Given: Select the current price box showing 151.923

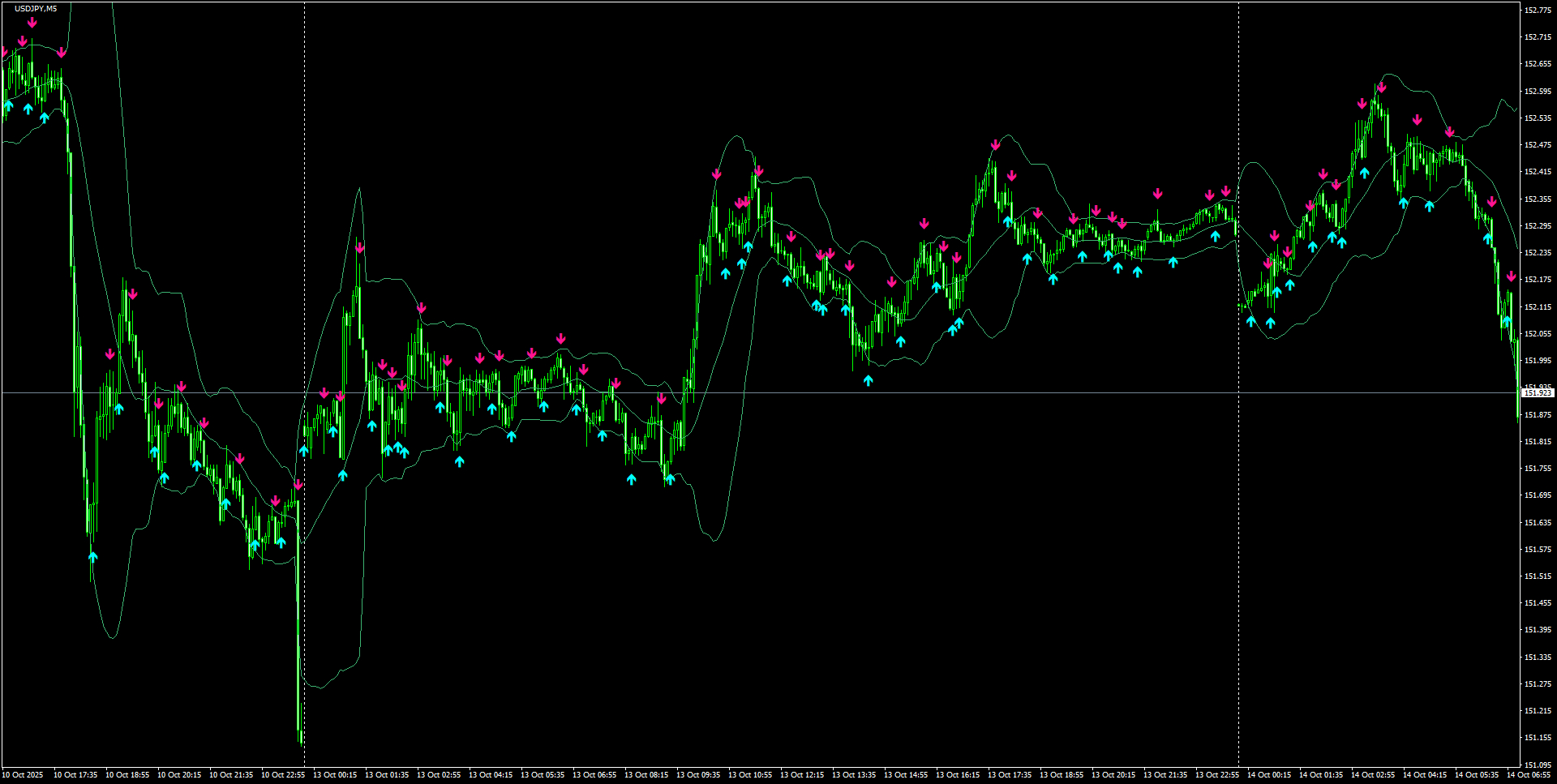Looking at the screenshot, I should click(x=1538, y=392).
